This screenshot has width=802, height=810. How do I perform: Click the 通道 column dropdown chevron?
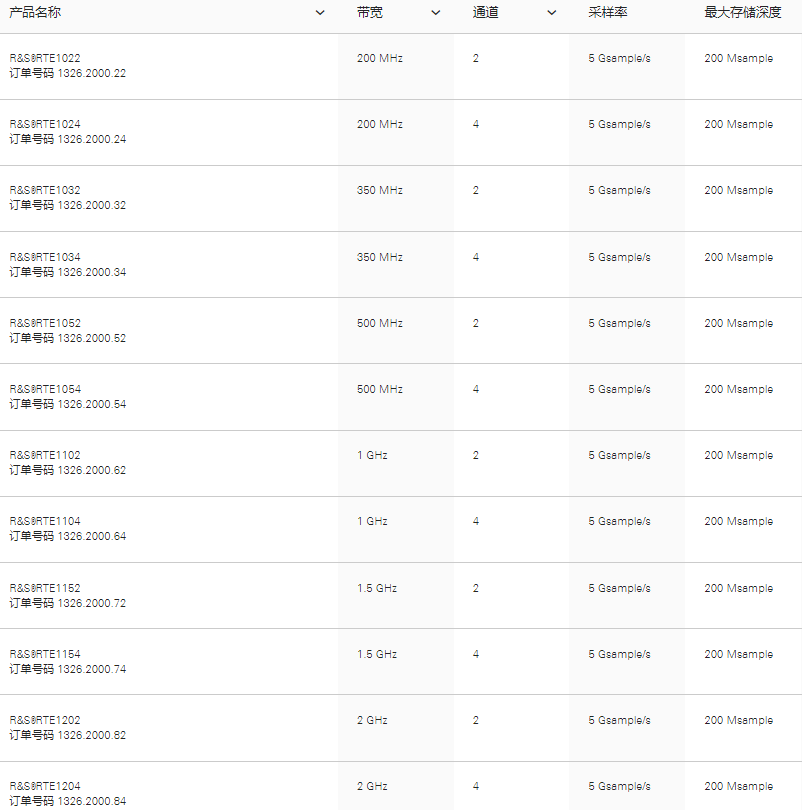[551, 13]
